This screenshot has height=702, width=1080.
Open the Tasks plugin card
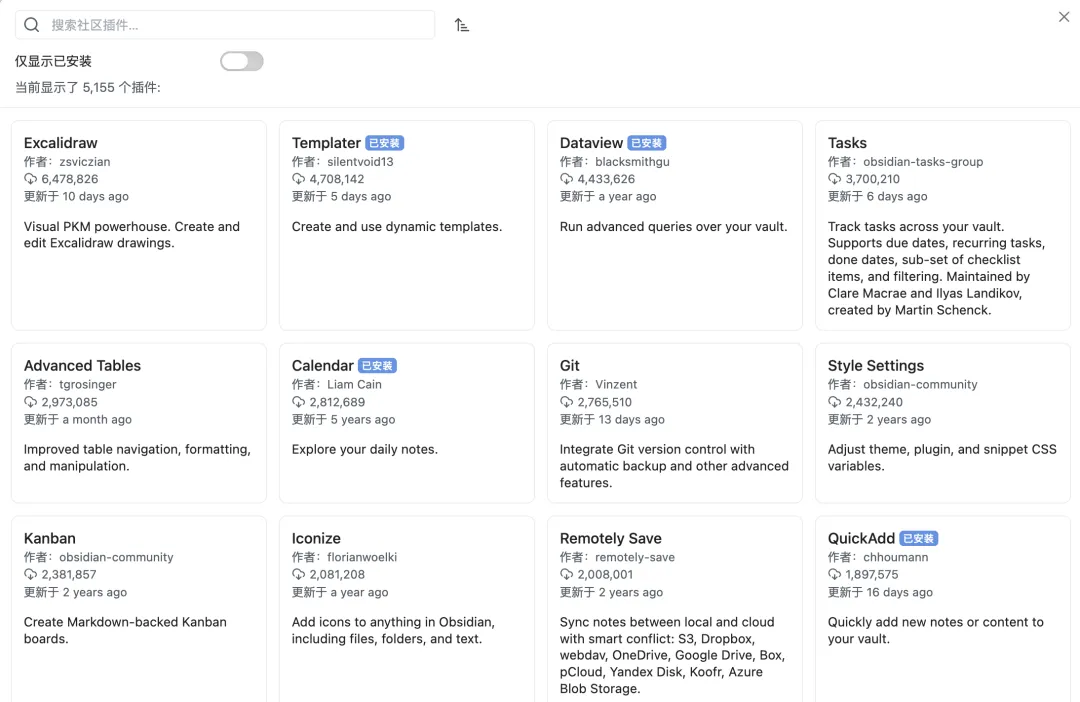(943, 225)
